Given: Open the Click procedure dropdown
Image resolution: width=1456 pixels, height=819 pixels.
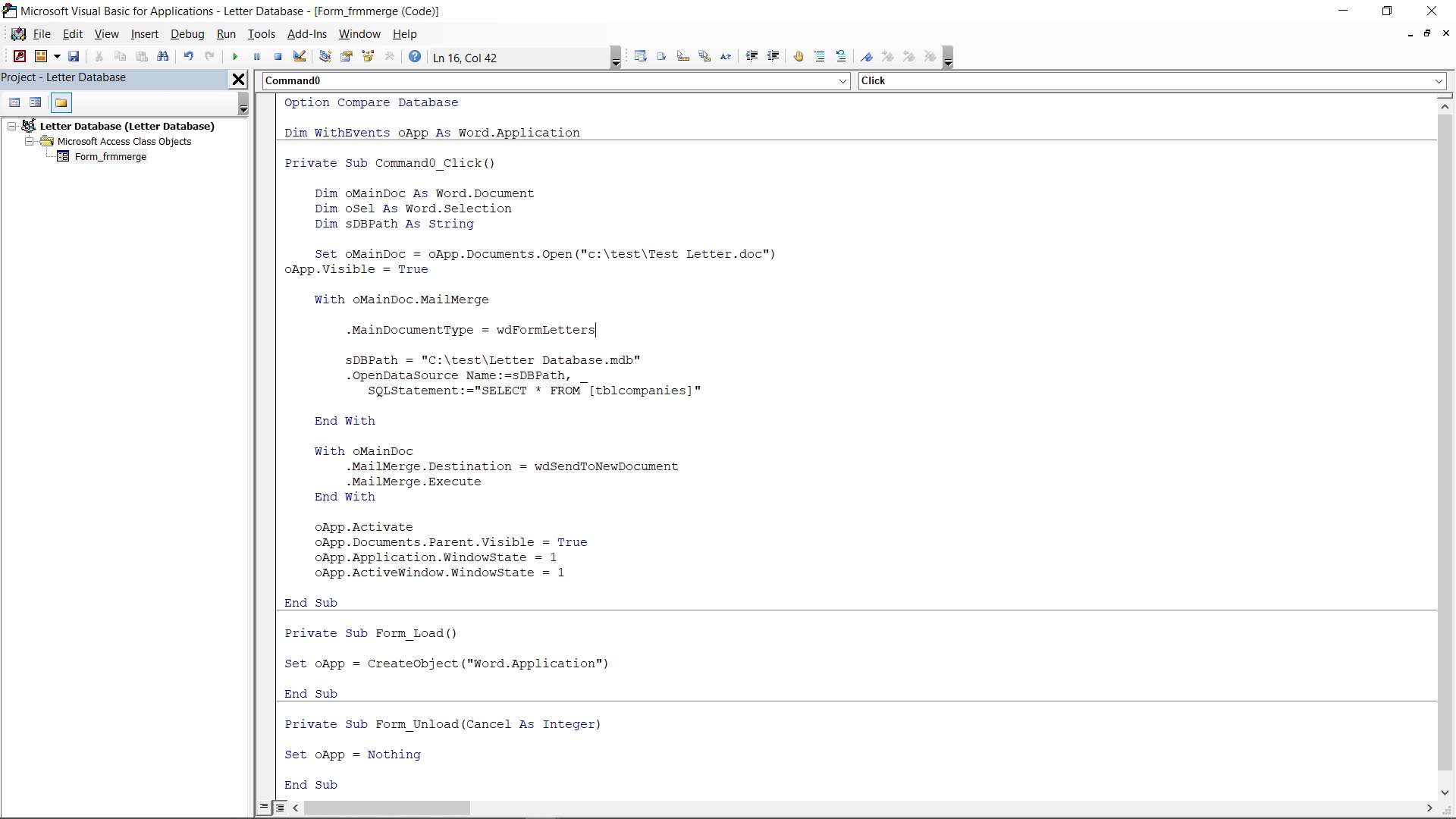Looking at the screenshot, I should (x=1439, y=81).
